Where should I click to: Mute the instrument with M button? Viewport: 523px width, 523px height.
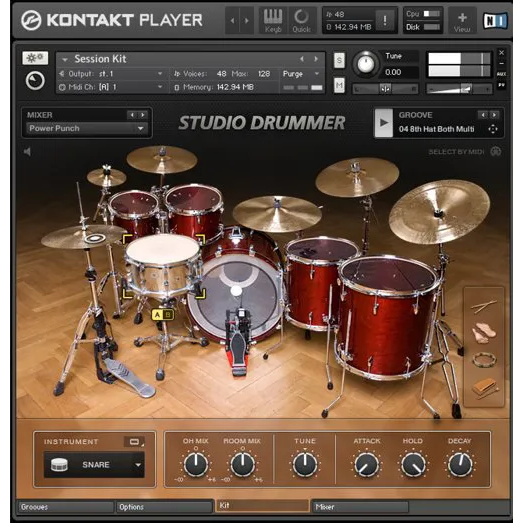[339, 86]
